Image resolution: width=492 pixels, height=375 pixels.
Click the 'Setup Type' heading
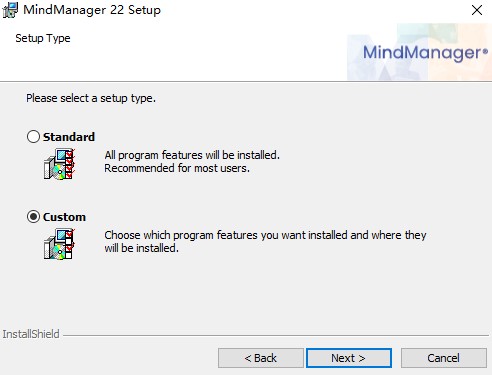tap(43, 38)
